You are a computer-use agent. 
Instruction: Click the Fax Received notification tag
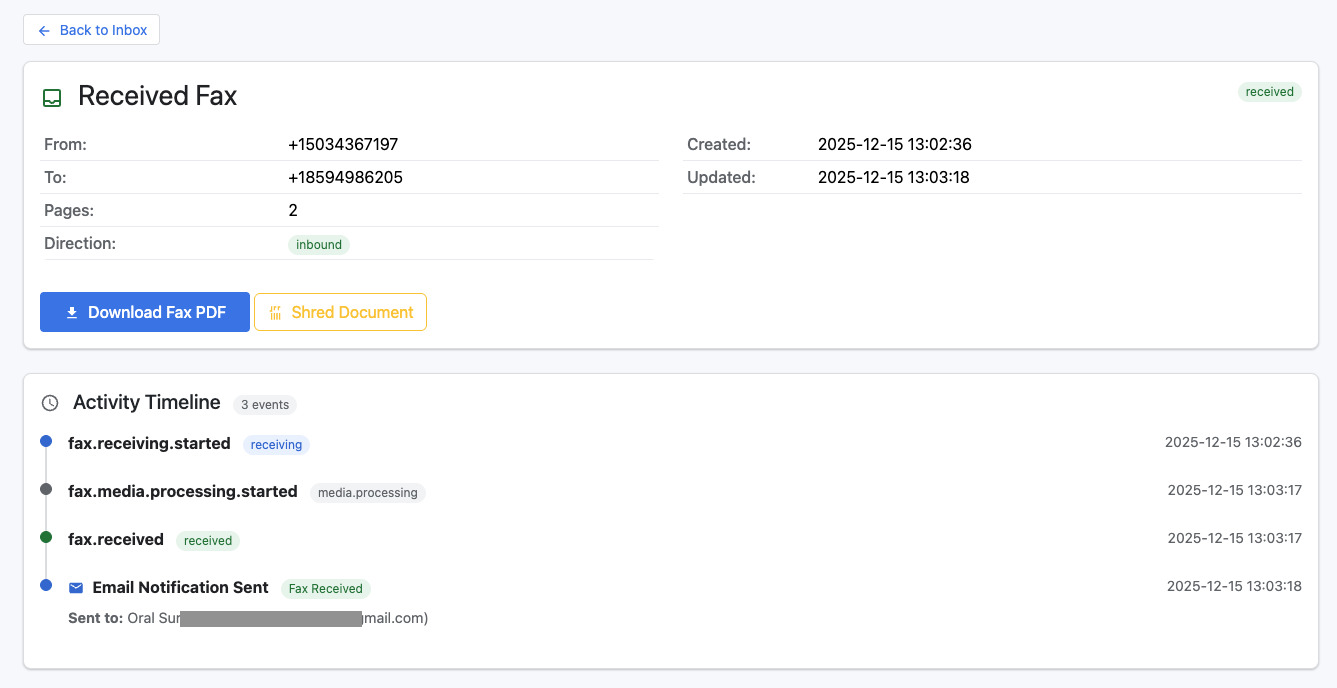coord(325,589)
